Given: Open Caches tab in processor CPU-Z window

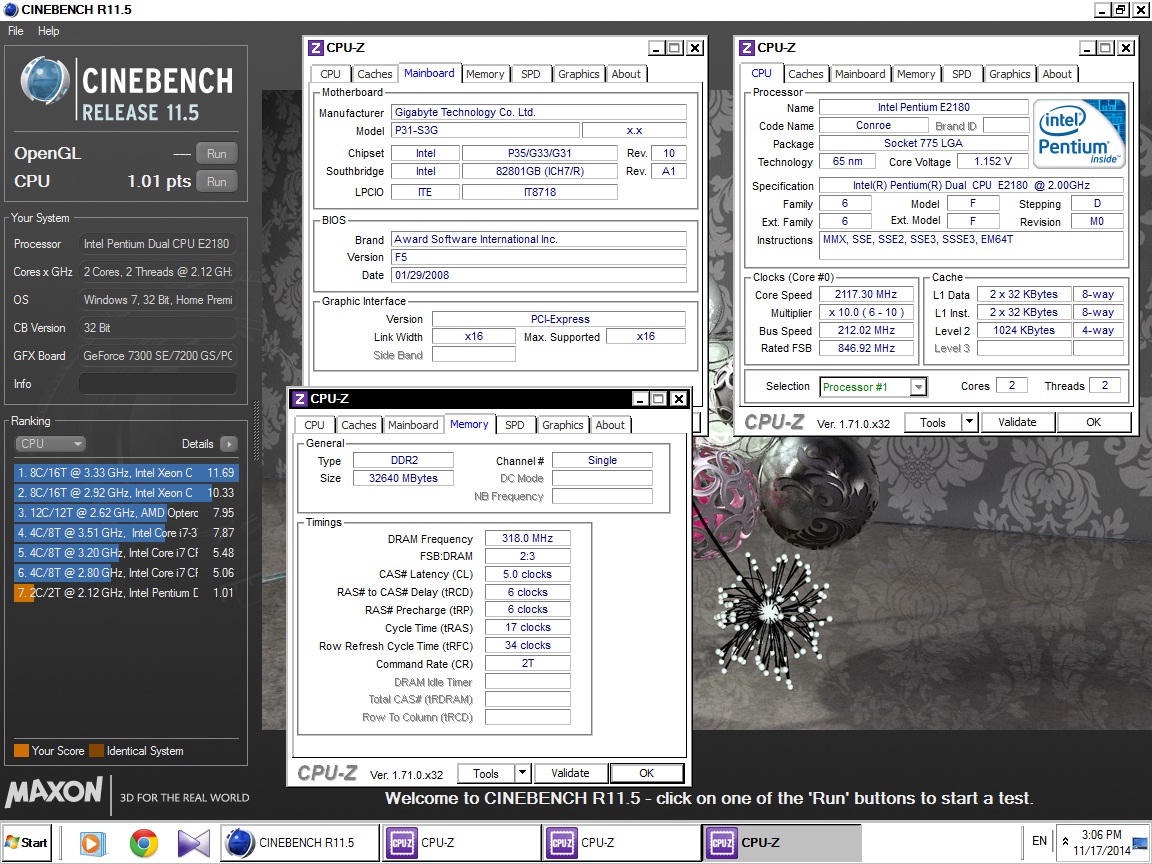Looking at the screenshot, I should click(x=806, y=74).
